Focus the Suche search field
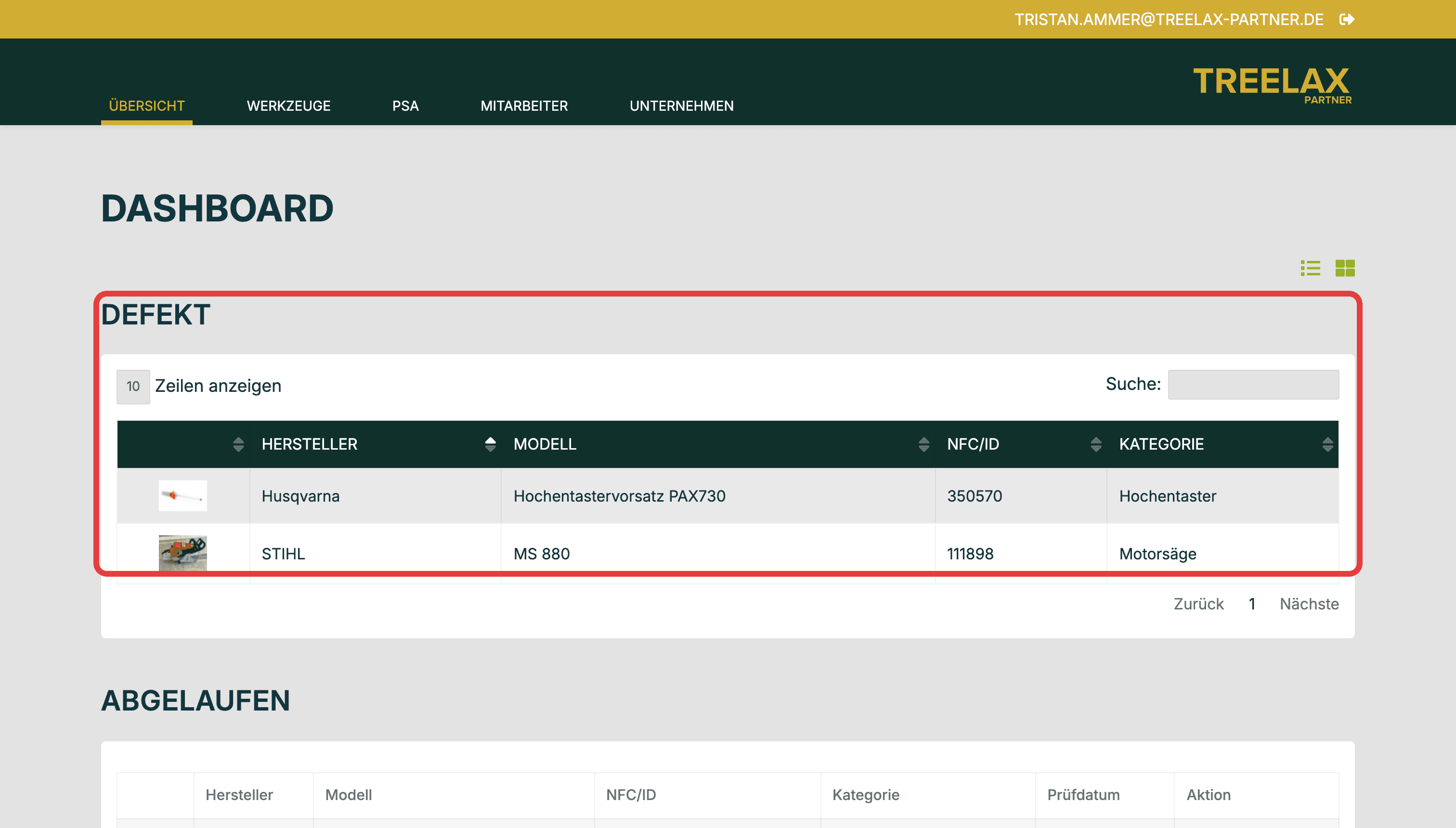This screenshot has height=828, width=1456. coord(1253,385)
